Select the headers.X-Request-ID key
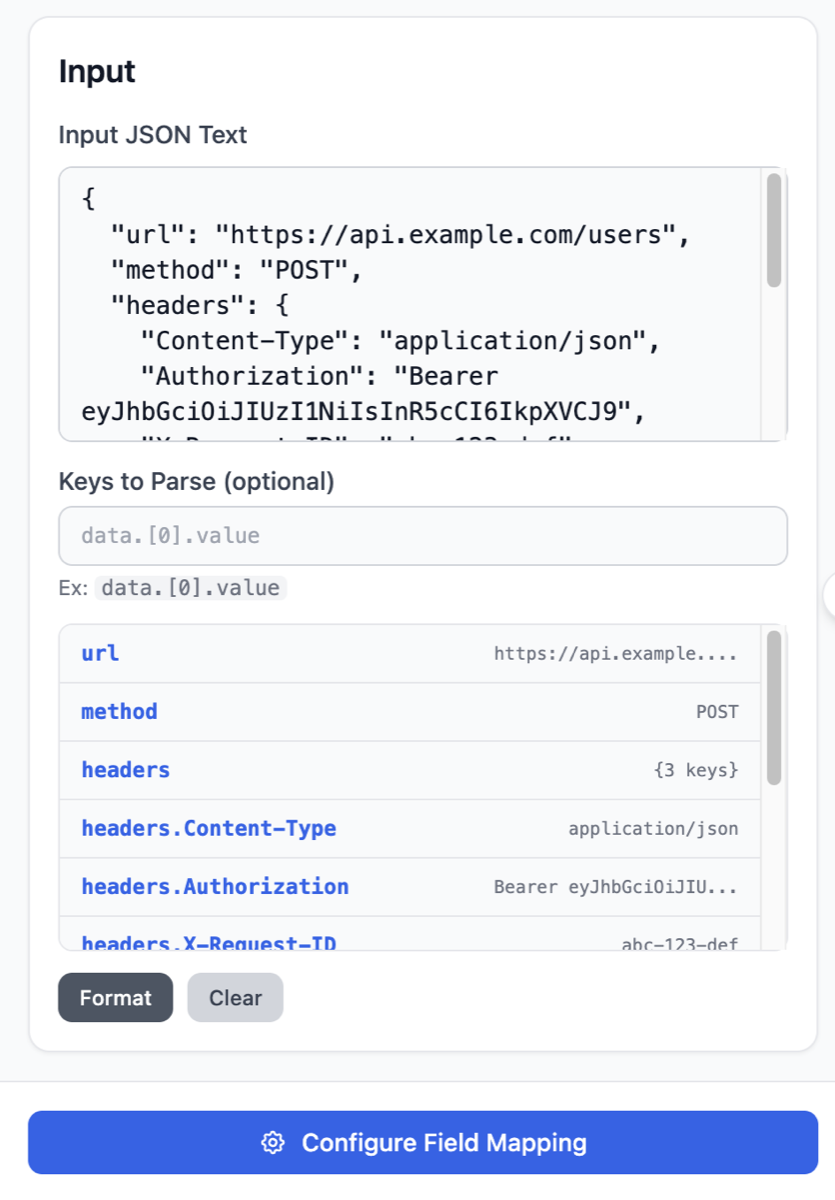The height and width of the screenshot is (1200, 835). coord(210,941)
